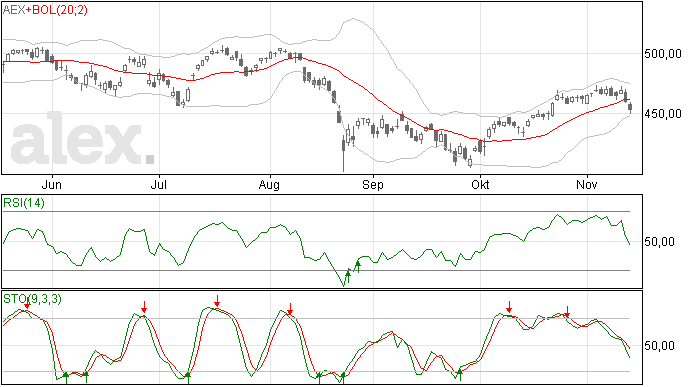Click the Jul month axis label

(158, 184)
